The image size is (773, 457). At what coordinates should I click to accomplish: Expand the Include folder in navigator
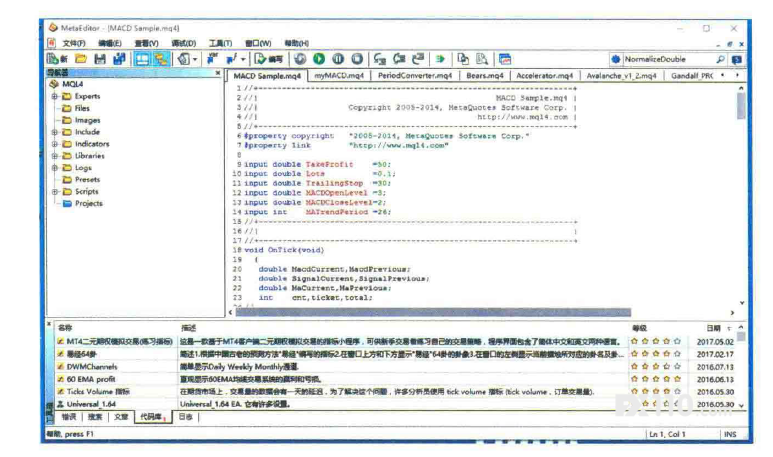coord(55,132)
